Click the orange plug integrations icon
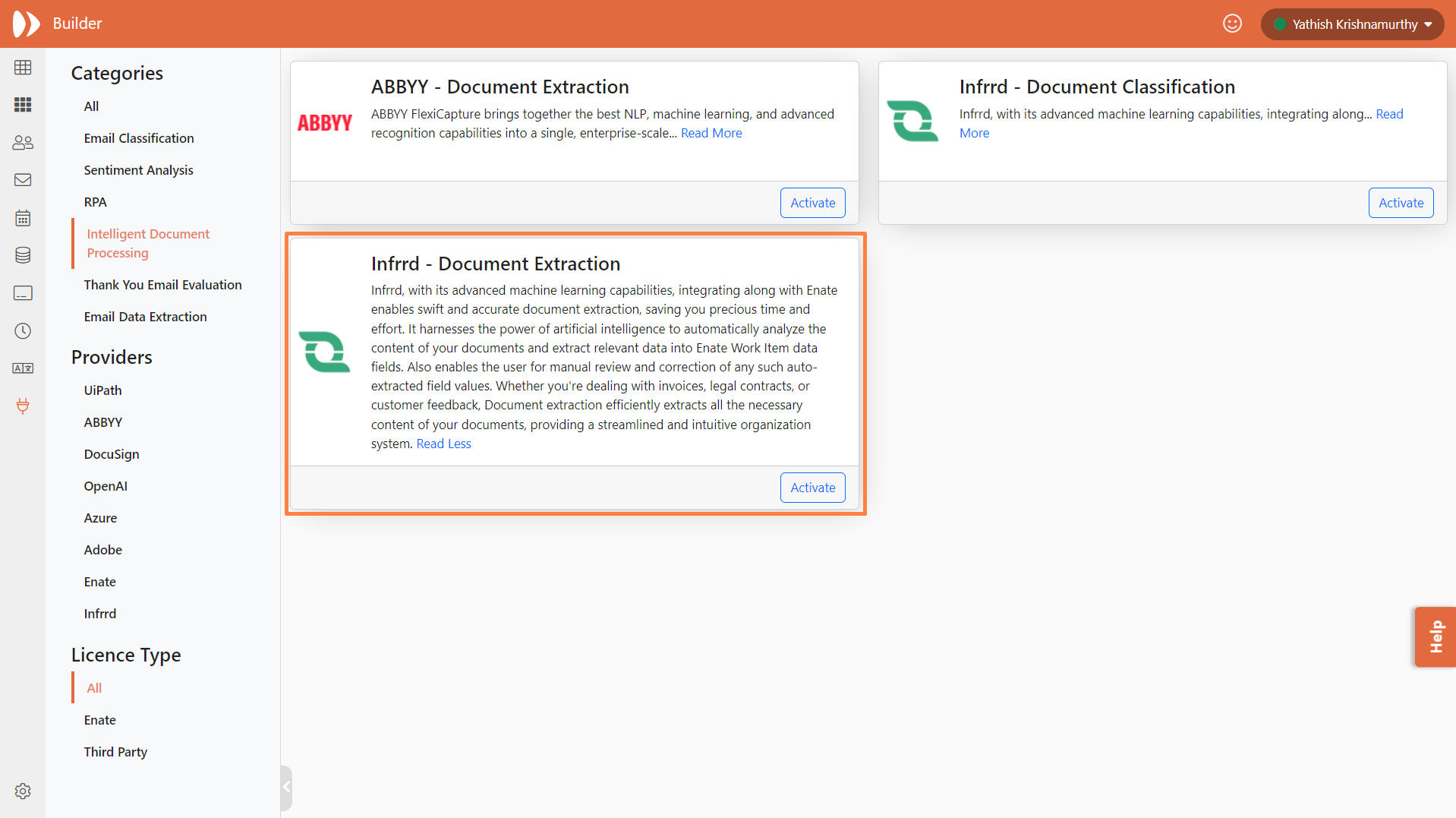Screen dimensions: 1456x818 pyautogui.click(x=23, y=406)
